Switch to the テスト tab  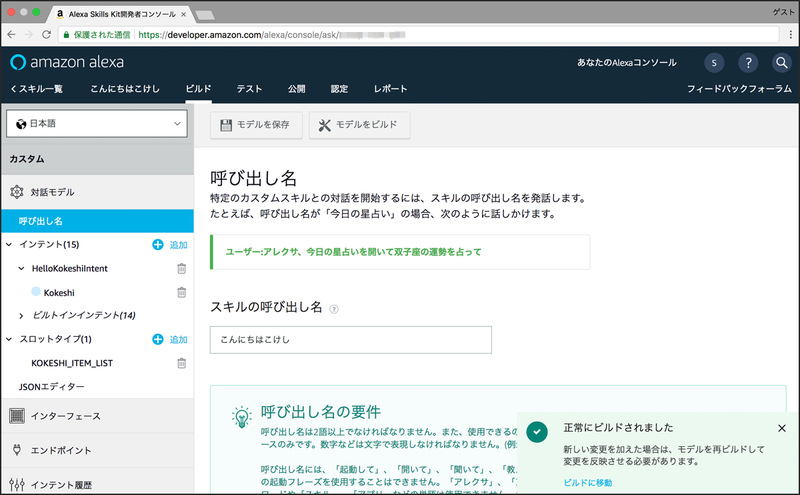(x=249, y=89)
